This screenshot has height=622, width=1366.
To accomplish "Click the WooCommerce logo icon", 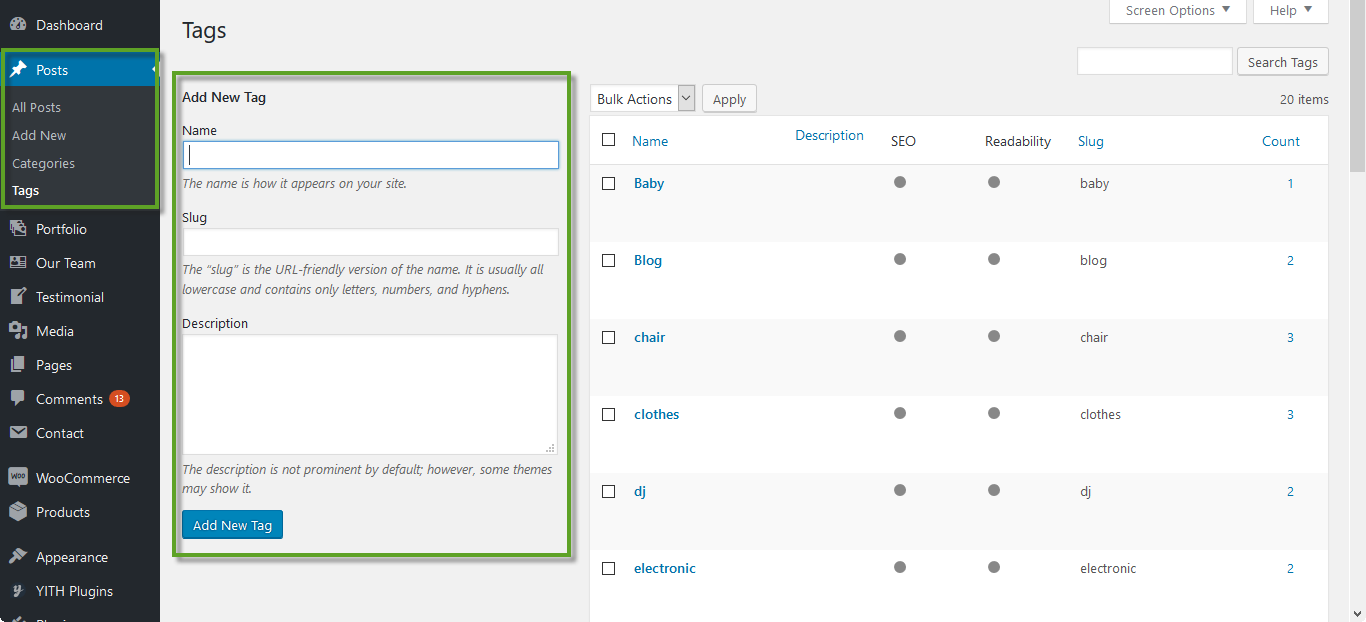I will [18, 478].
